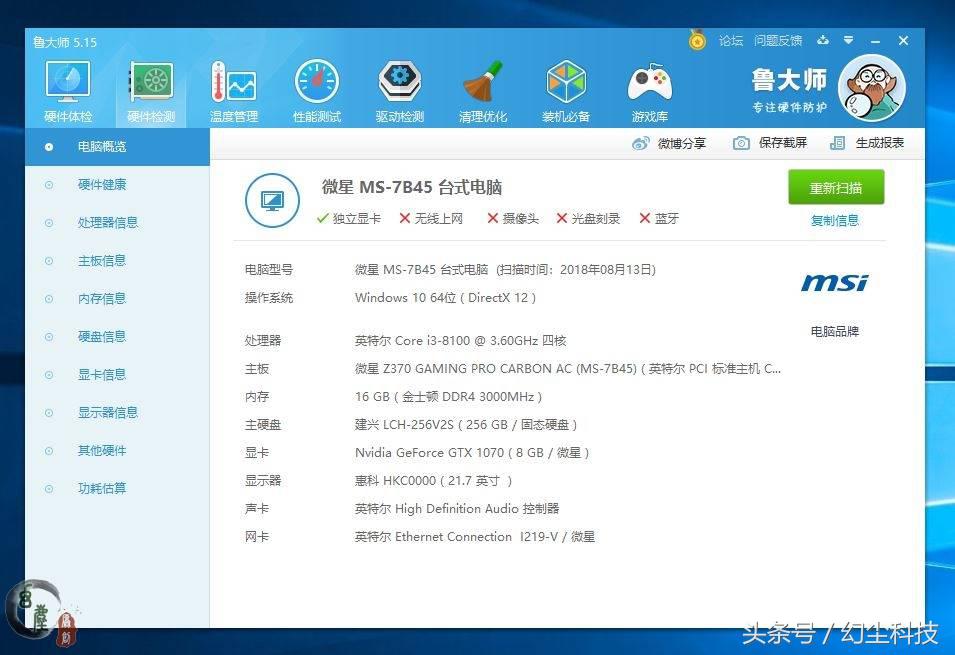Click 保存截屏 save screenshot

(783, 143)
